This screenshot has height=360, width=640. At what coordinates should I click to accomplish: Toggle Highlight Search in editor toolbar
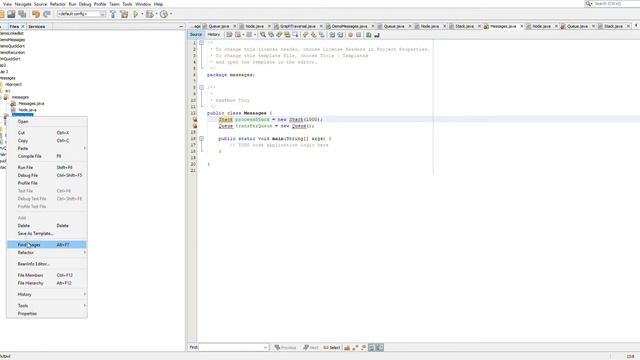click(287, 35)
